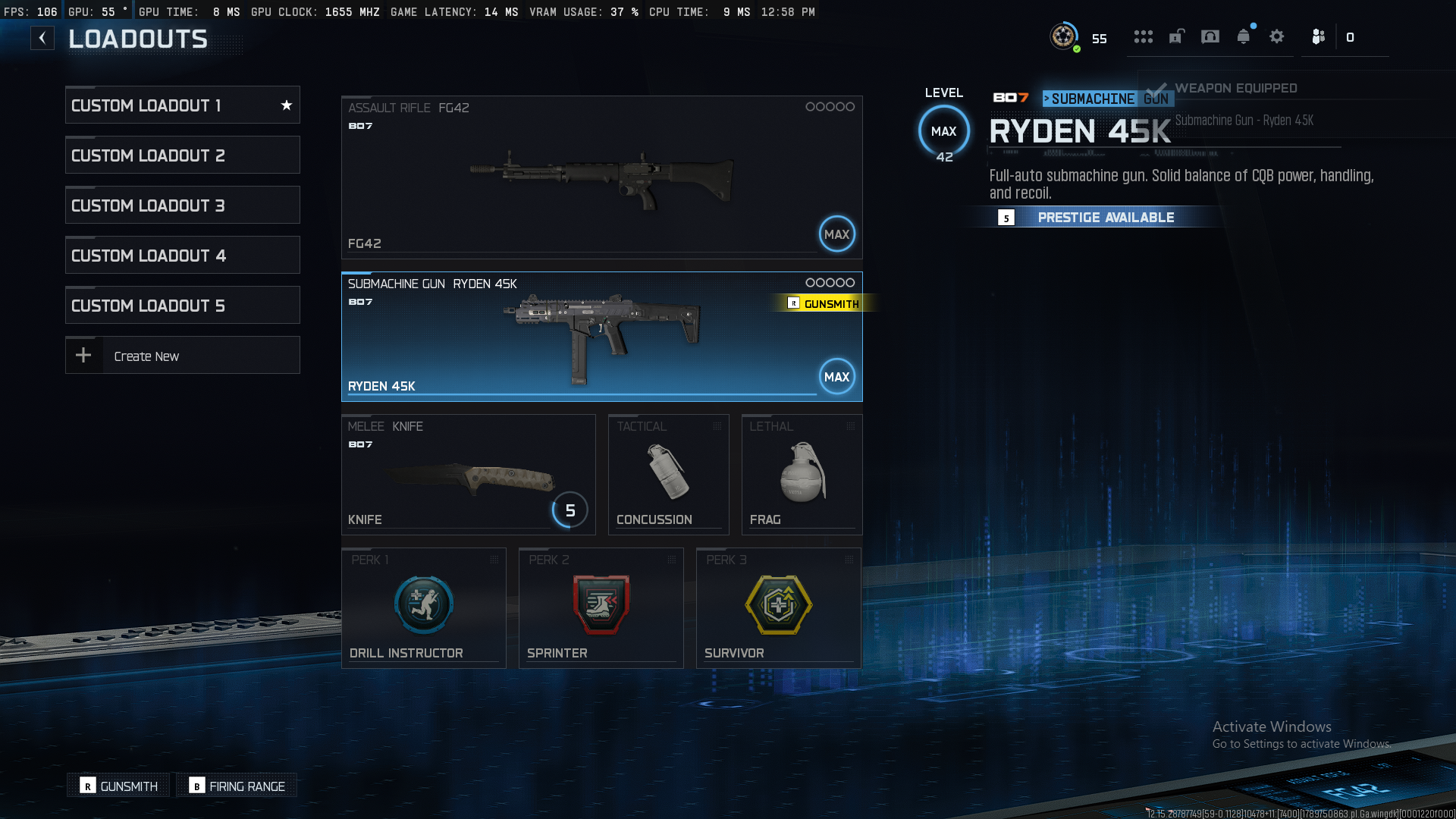The image size is (1456, 819).
Task: Click the MAX weapon level ring
Action: point(944,131)
